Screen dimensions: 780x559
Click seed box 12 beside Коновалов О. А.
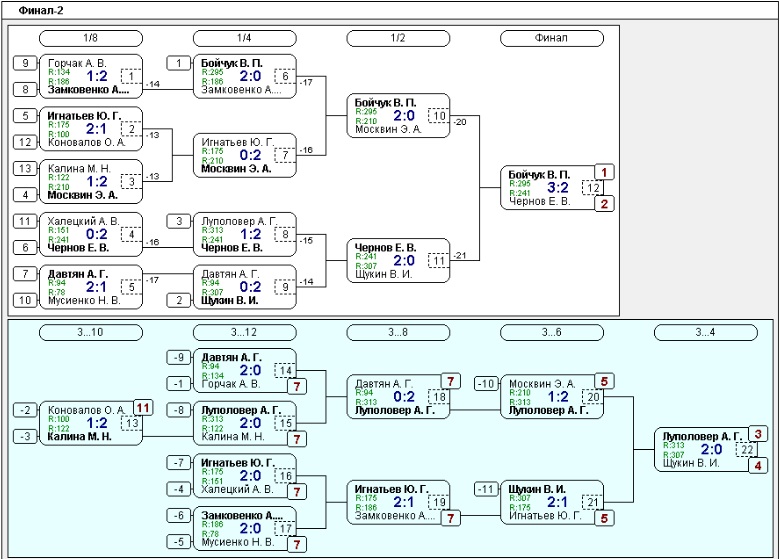click(25, 143)
